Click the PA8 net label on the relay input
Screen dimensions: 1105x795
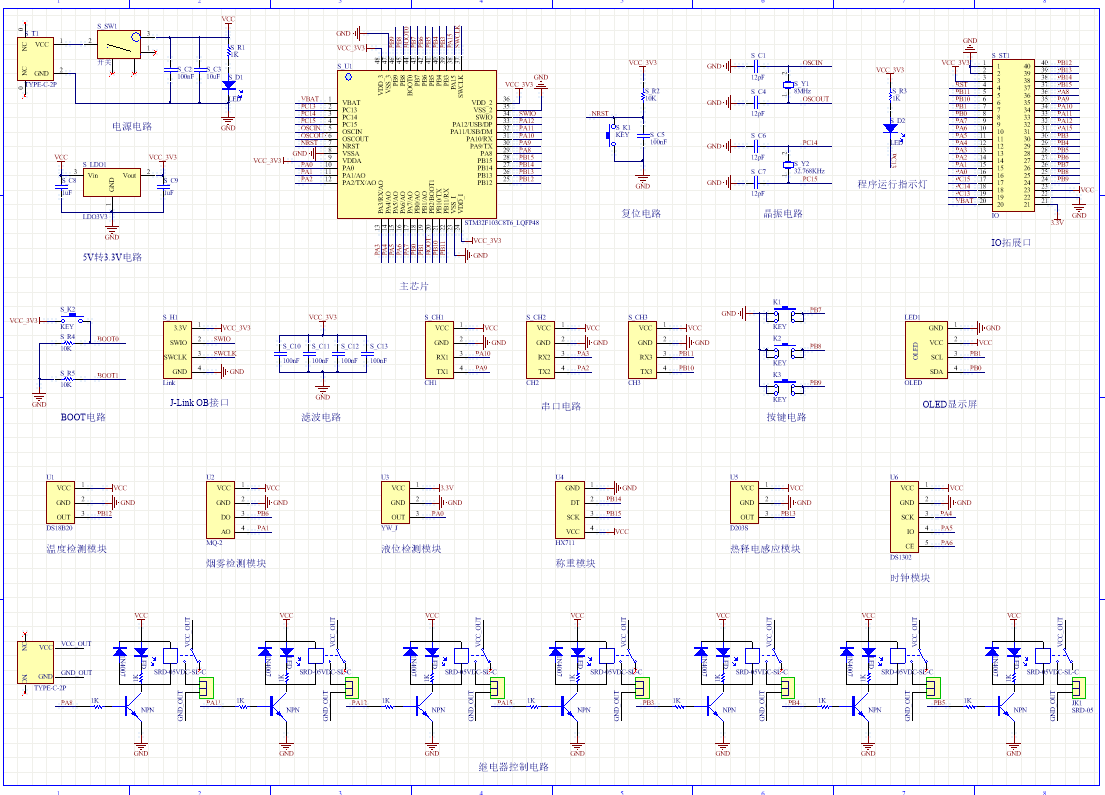(x=67, y=703)
